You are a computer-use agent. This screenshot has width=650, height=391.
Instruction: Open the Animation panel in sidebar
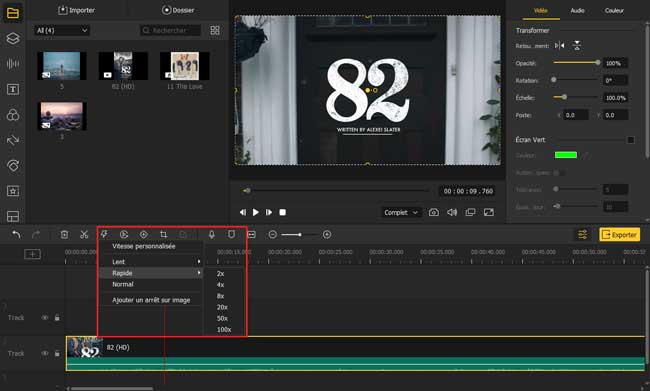coord(13,166)
